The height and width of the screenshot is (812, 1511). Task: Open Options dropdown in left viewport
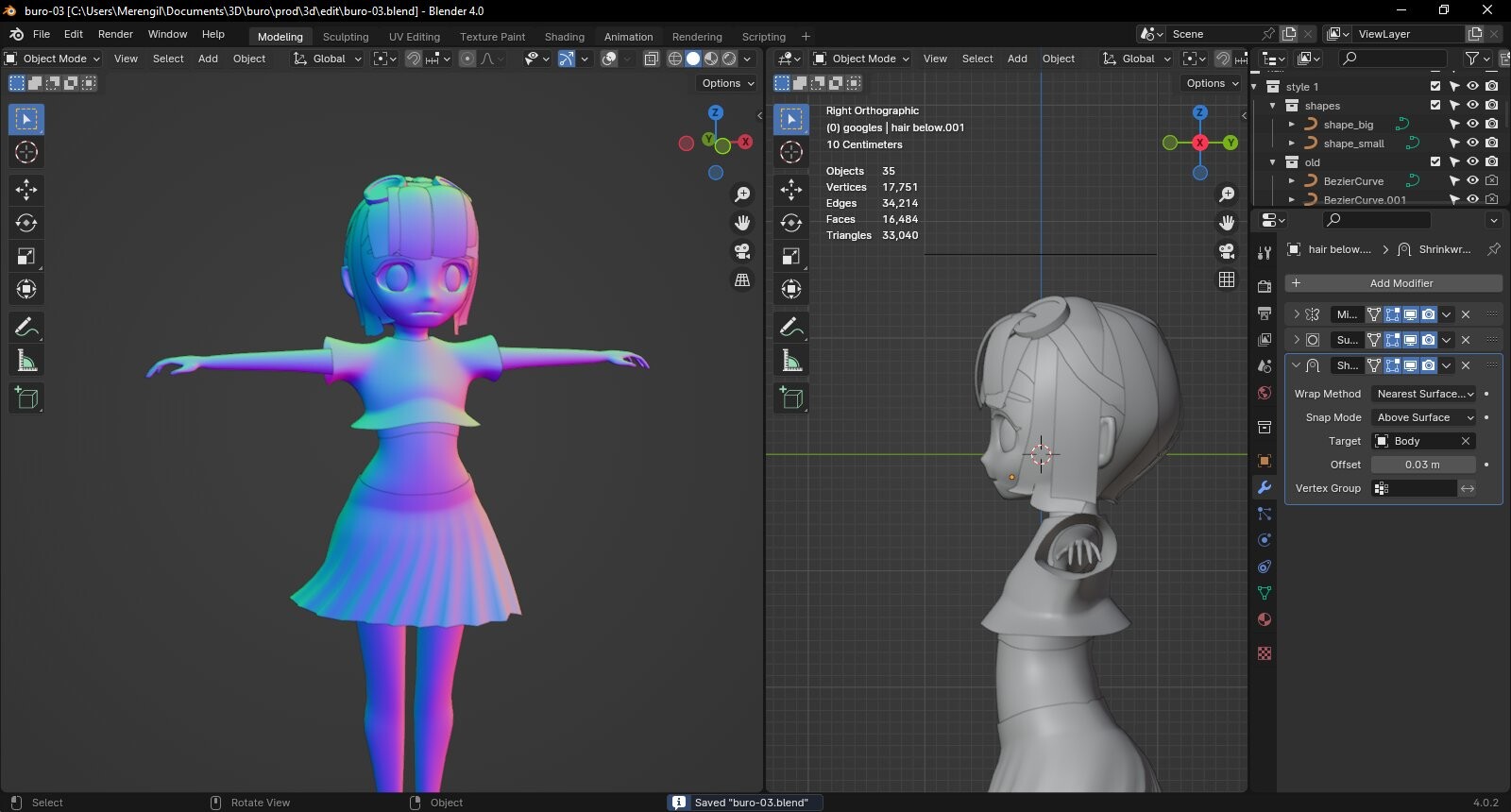tap(727, 83)
